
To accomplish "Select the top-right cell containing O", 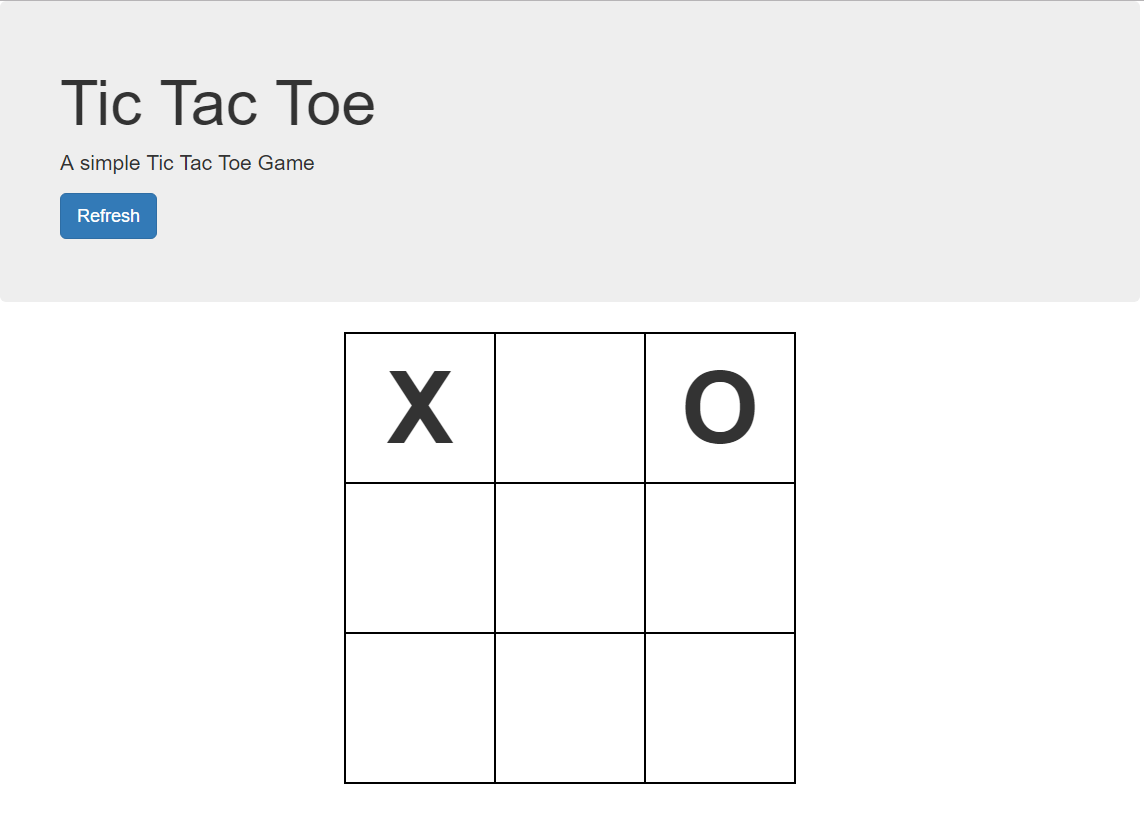I will (720, 408).
